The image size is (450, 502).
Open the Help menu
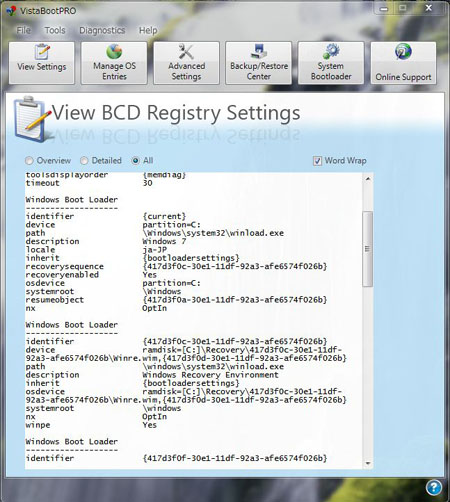[148, 30]
